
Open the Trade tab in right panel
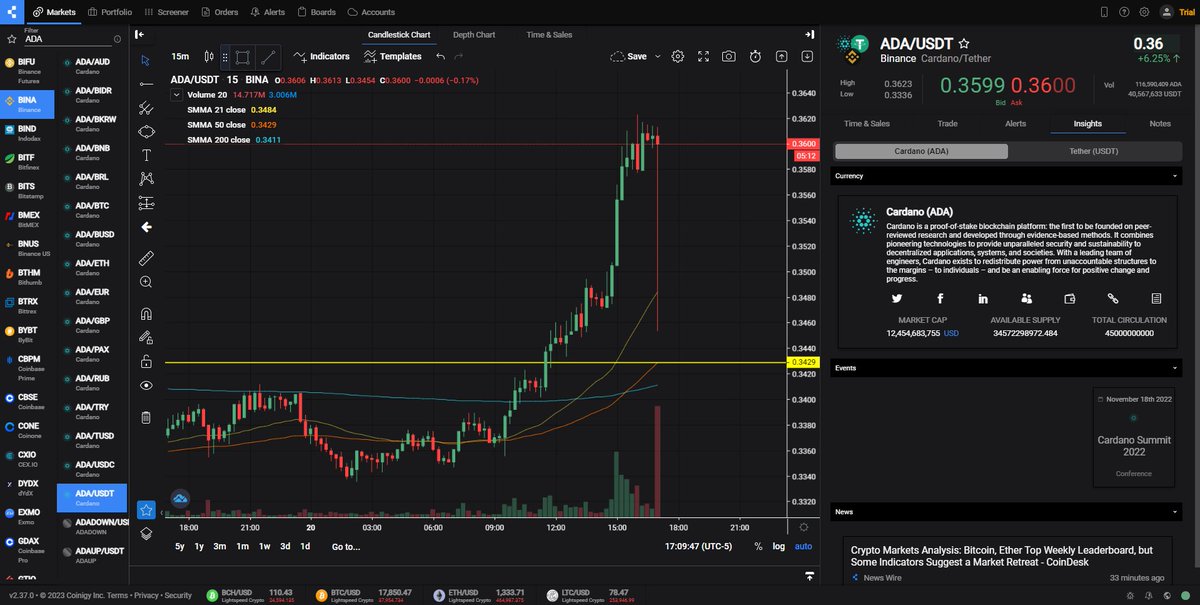point(947,124)
